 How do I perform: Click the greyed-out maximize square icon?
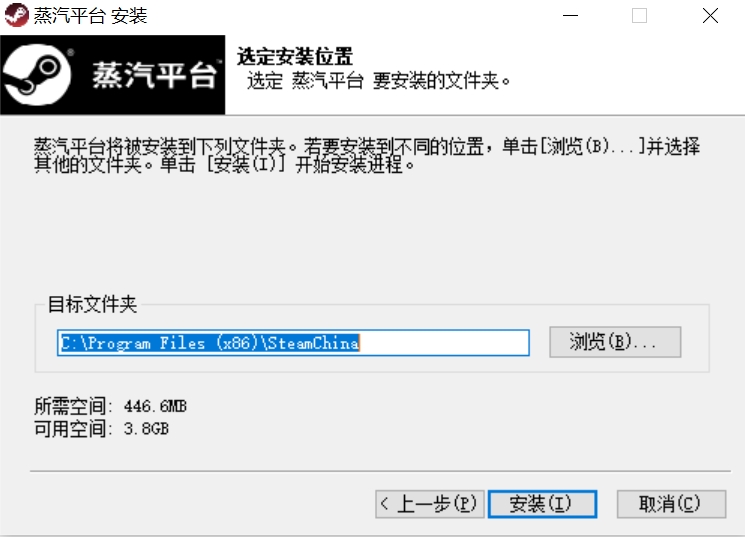[639, 16]
